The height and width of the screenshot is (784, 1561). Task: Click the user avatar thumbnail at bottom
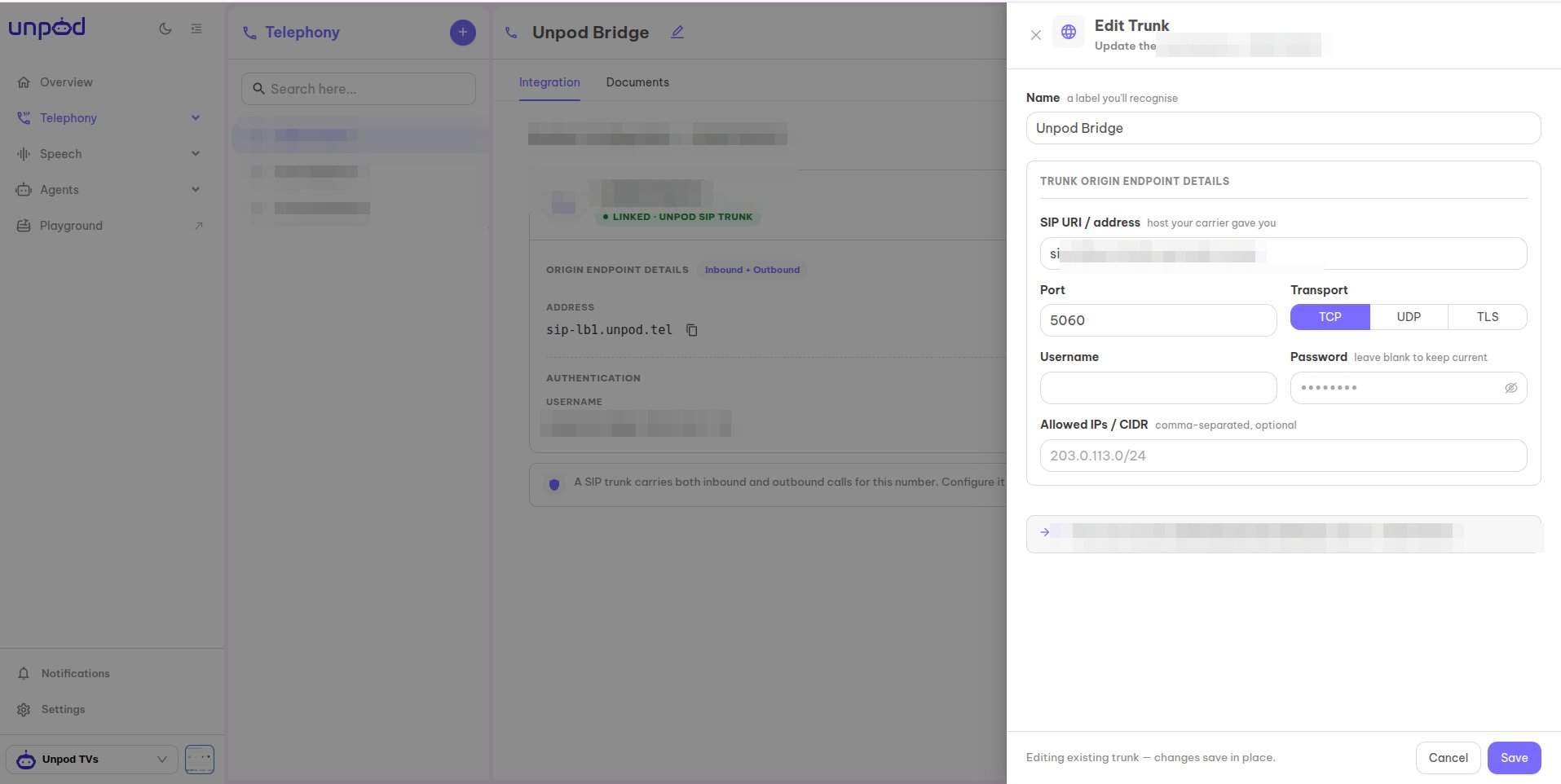point(200,760)
